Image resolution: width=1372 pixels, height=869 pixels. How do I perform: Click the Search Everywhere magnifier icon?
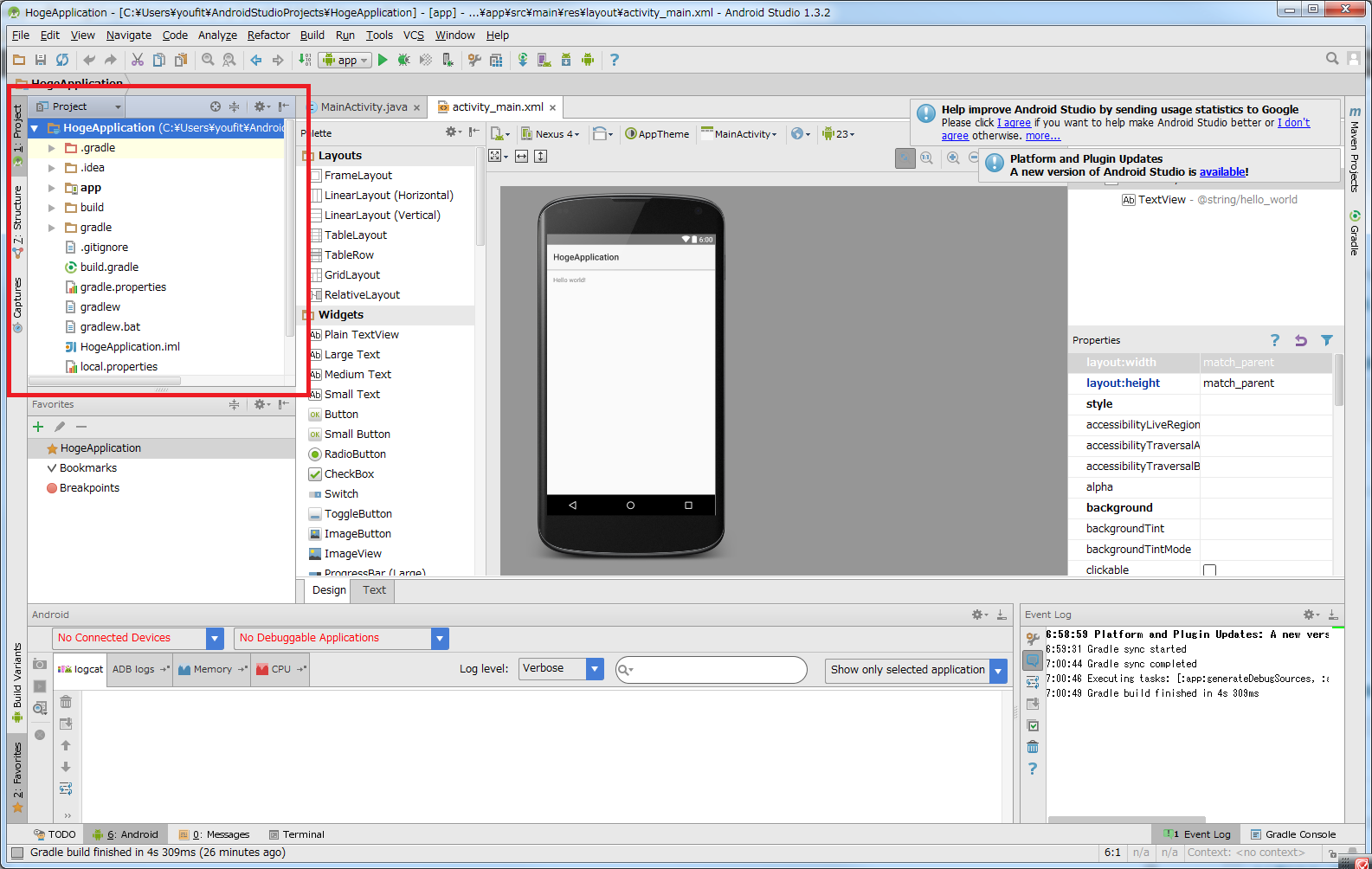click(x=1333, y=59)
